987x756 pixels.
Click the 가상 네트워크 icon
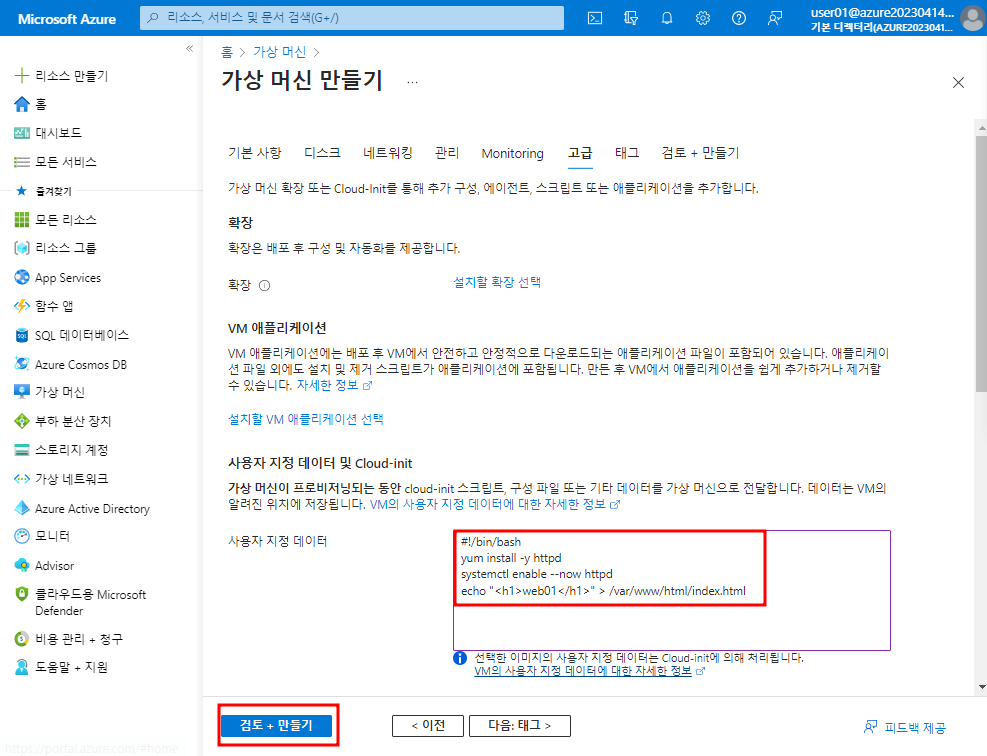click(22, 478)
